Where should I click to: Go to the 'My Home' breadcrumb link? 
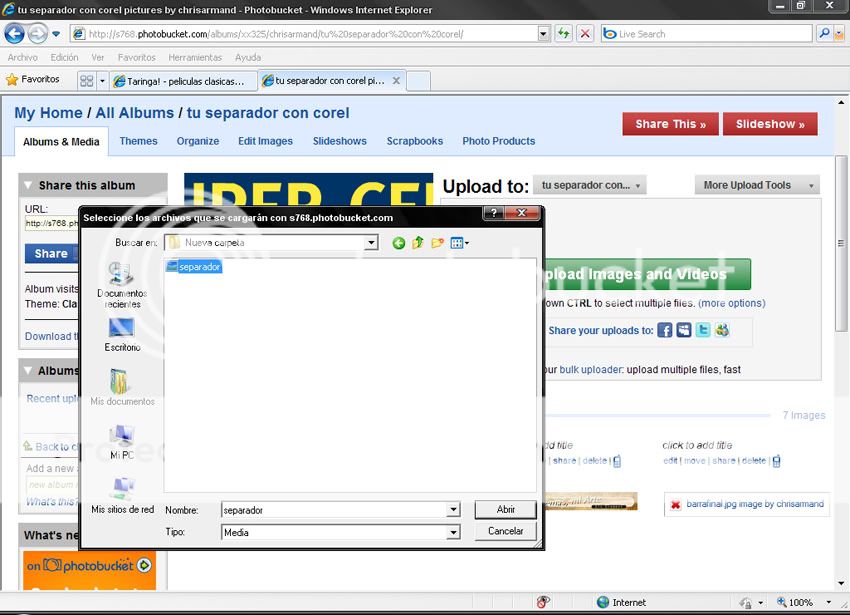click(x=48, y=113)
